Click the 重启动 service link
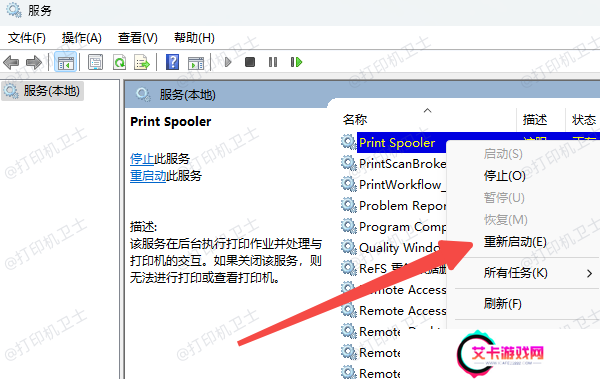This screenshot has width=600, height=379. click(148, 176)
